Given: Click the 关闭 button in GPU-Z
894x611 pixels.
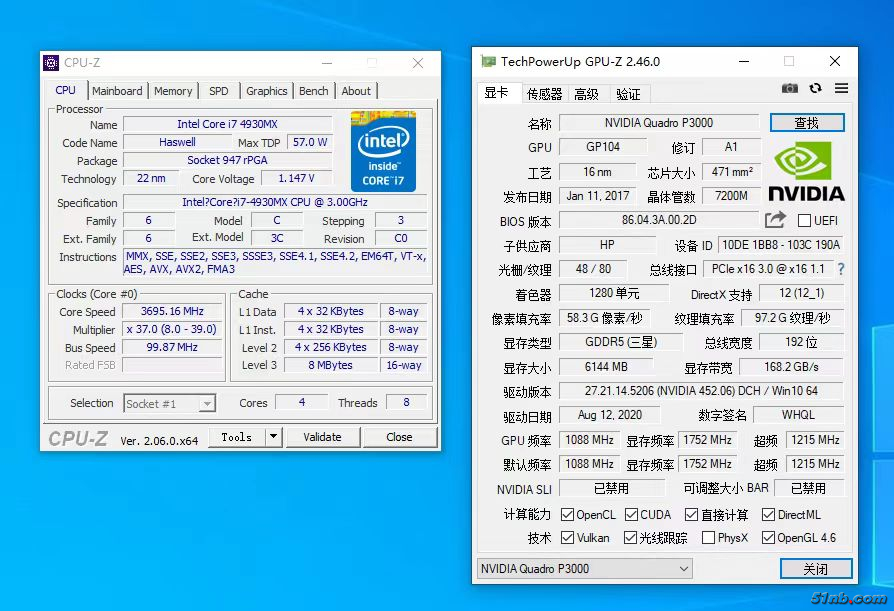Looking at the screenshot, I should tap(816, 568).
